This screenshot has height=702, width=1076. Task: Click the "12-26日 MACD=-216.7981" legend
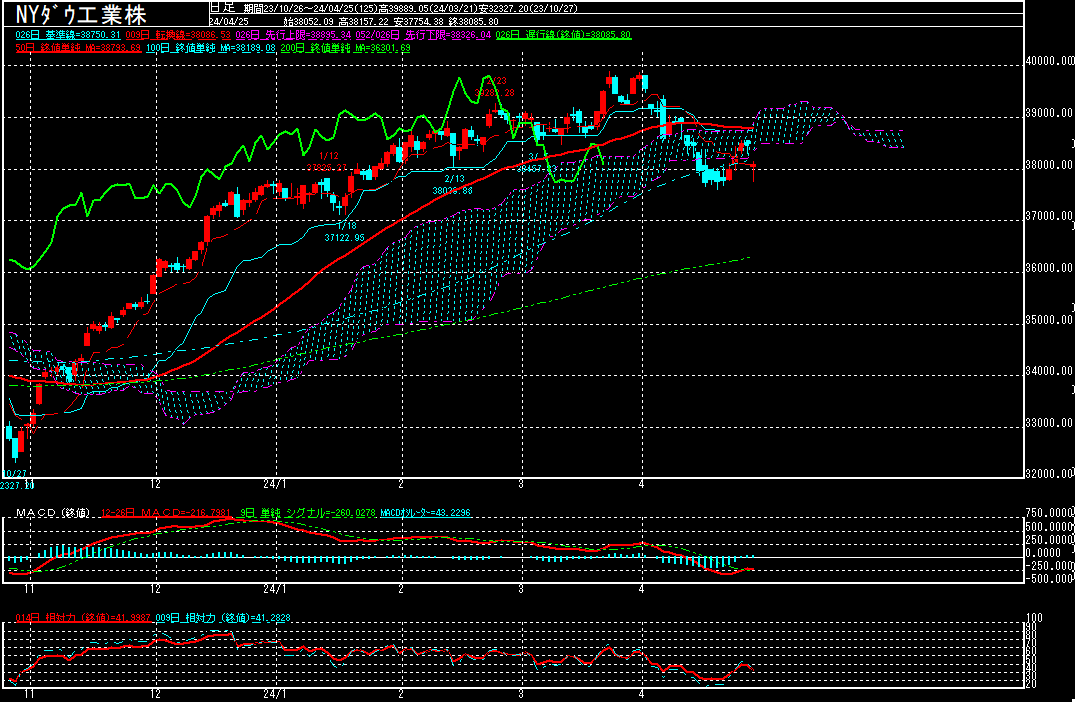tap(165, 513)
